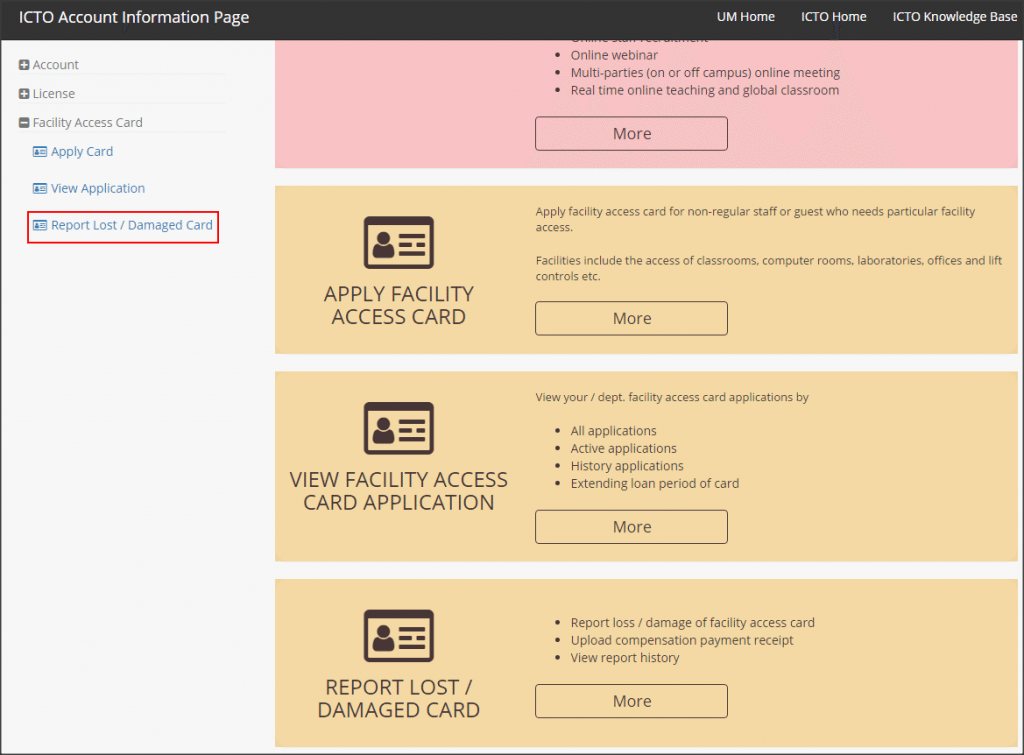Click the card icon next to View Application

(40, 188)
